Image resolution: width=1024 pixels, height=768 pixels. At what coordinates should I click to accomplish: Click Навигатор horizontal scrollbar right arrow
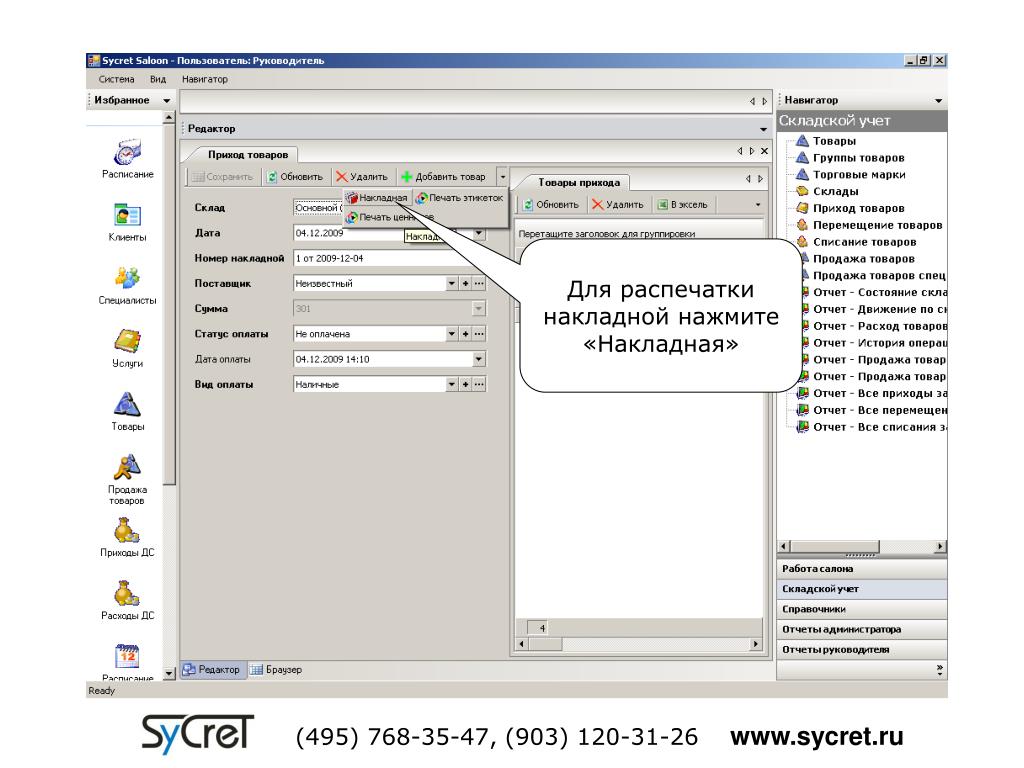tap(940, 547)
